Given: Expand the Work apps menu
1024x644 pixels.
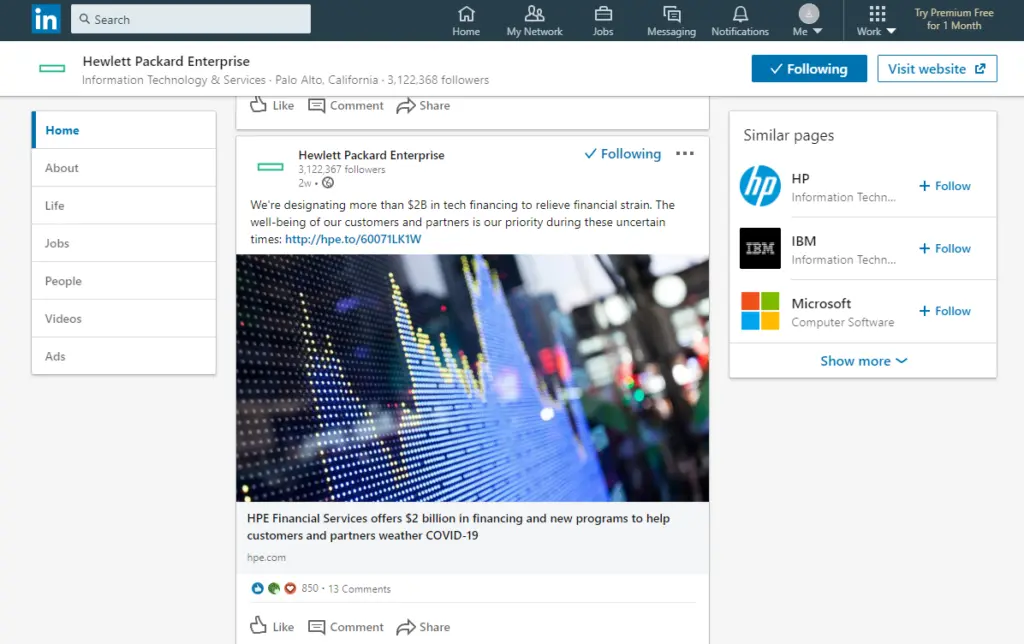Looking at the screenshot, I should [x=876, y=20].
